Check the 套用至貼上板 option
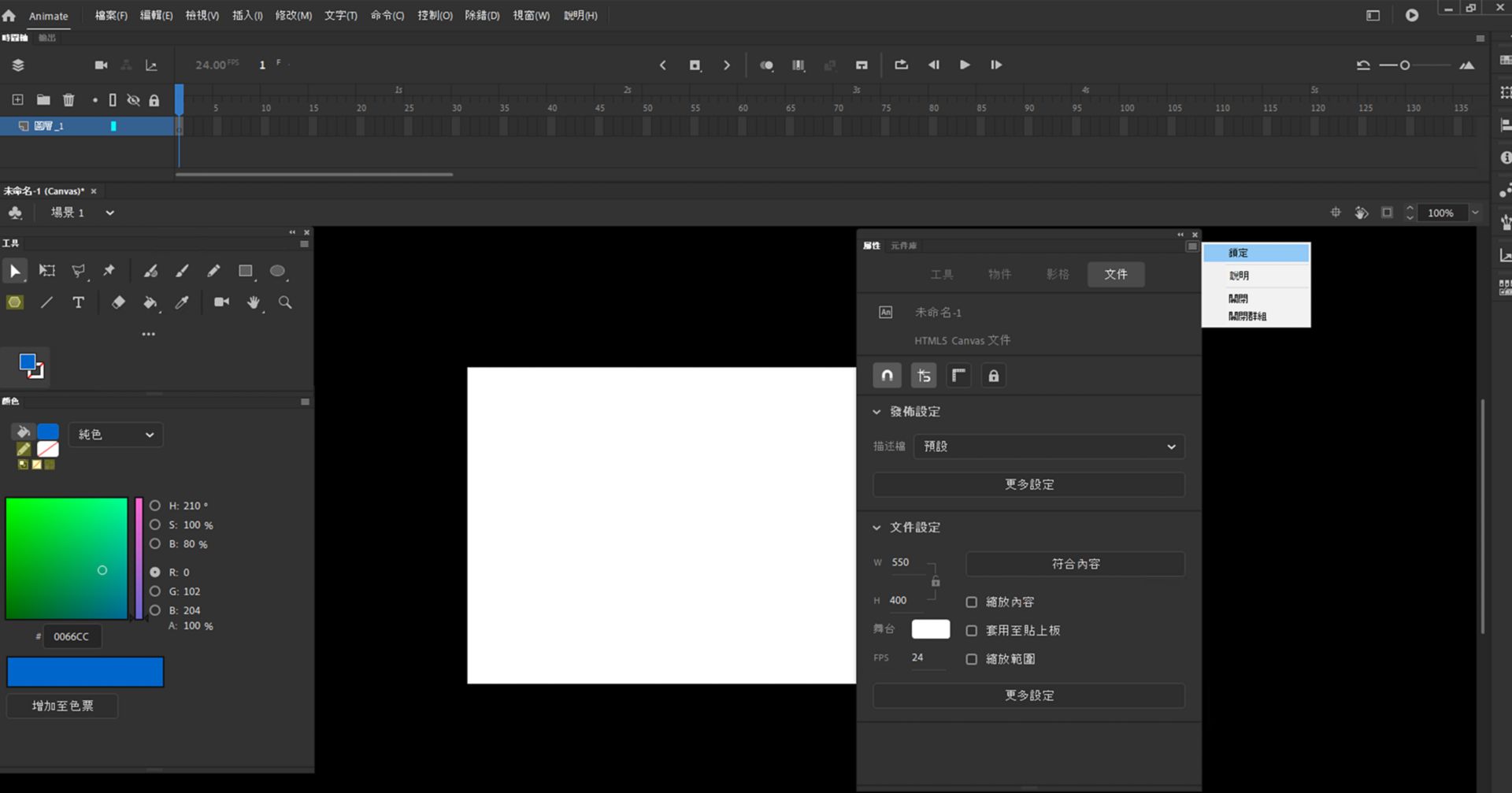Viewport: 1512px width, 793px height. point(971,630)
